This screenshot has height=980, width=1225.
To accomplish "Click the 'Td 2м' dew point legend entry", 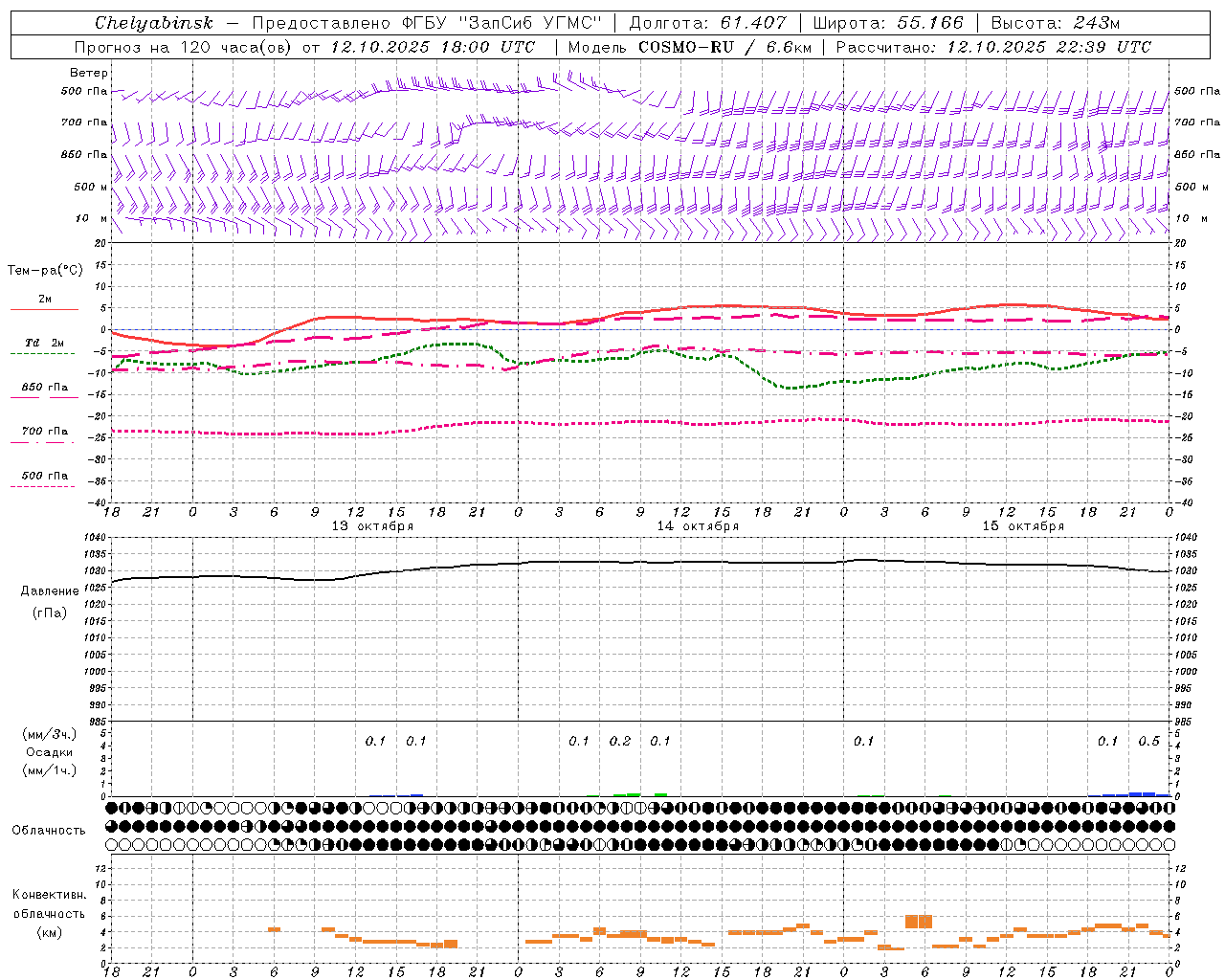I will tap(44, 343).
